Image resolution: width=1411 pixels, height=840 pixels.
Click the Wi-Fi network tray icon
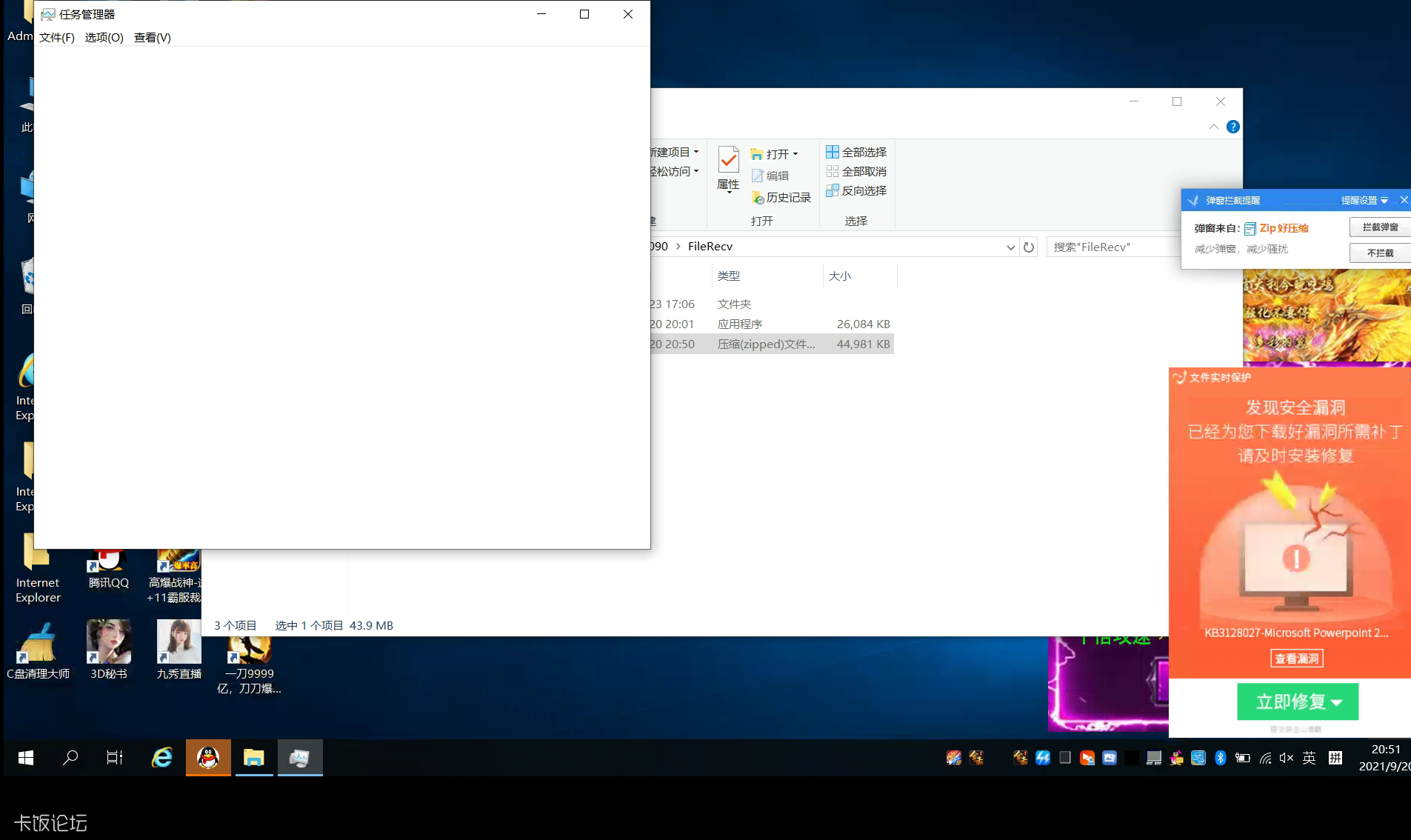point(1266,758)
